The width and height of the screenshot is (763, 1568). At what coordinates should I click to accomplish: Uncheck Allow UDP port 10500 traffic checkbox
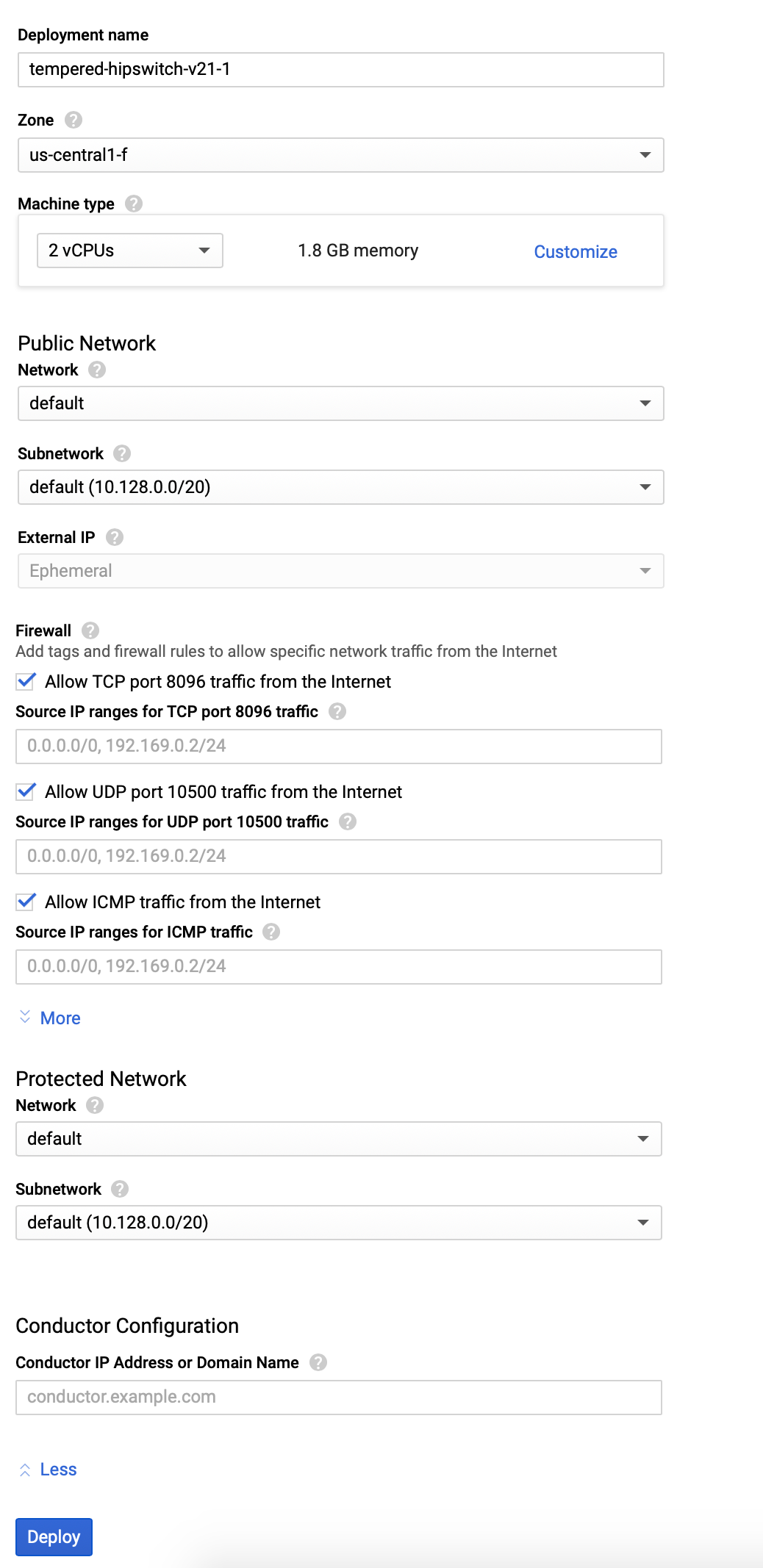[x=26, y=791]
